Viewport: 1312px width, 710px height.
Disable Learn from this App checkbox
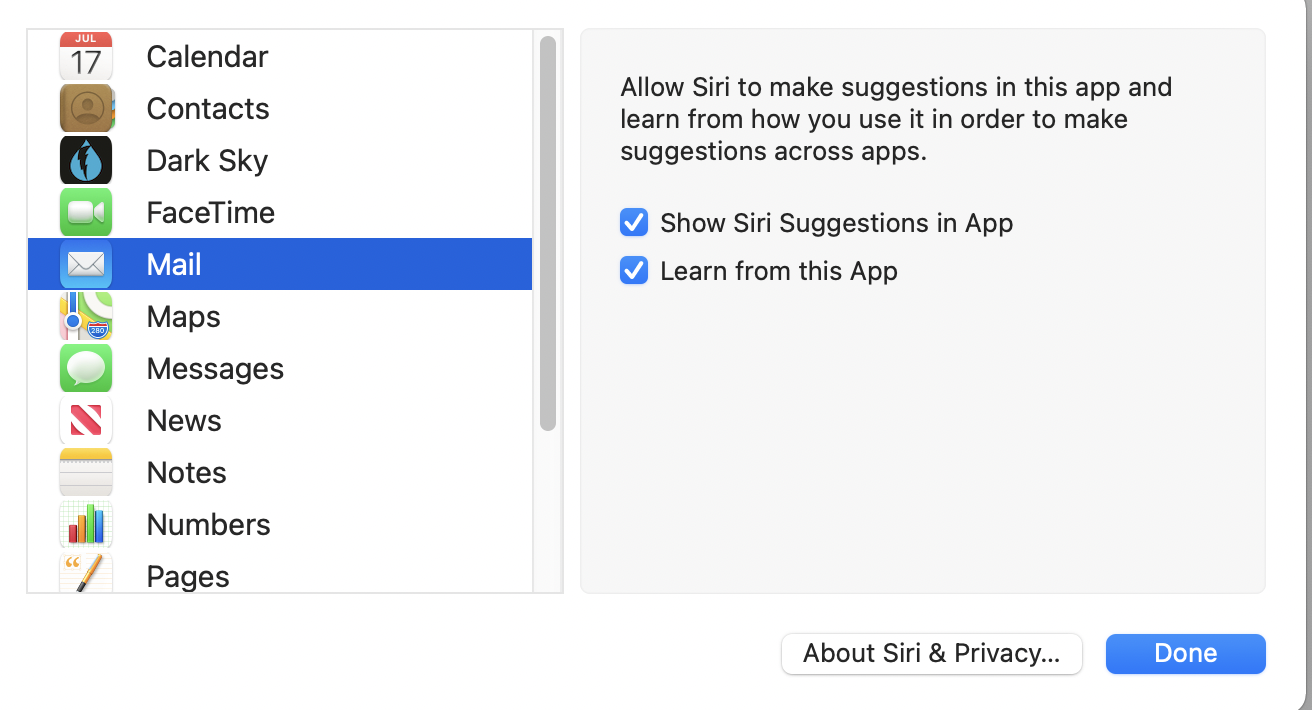click(634, 271)
